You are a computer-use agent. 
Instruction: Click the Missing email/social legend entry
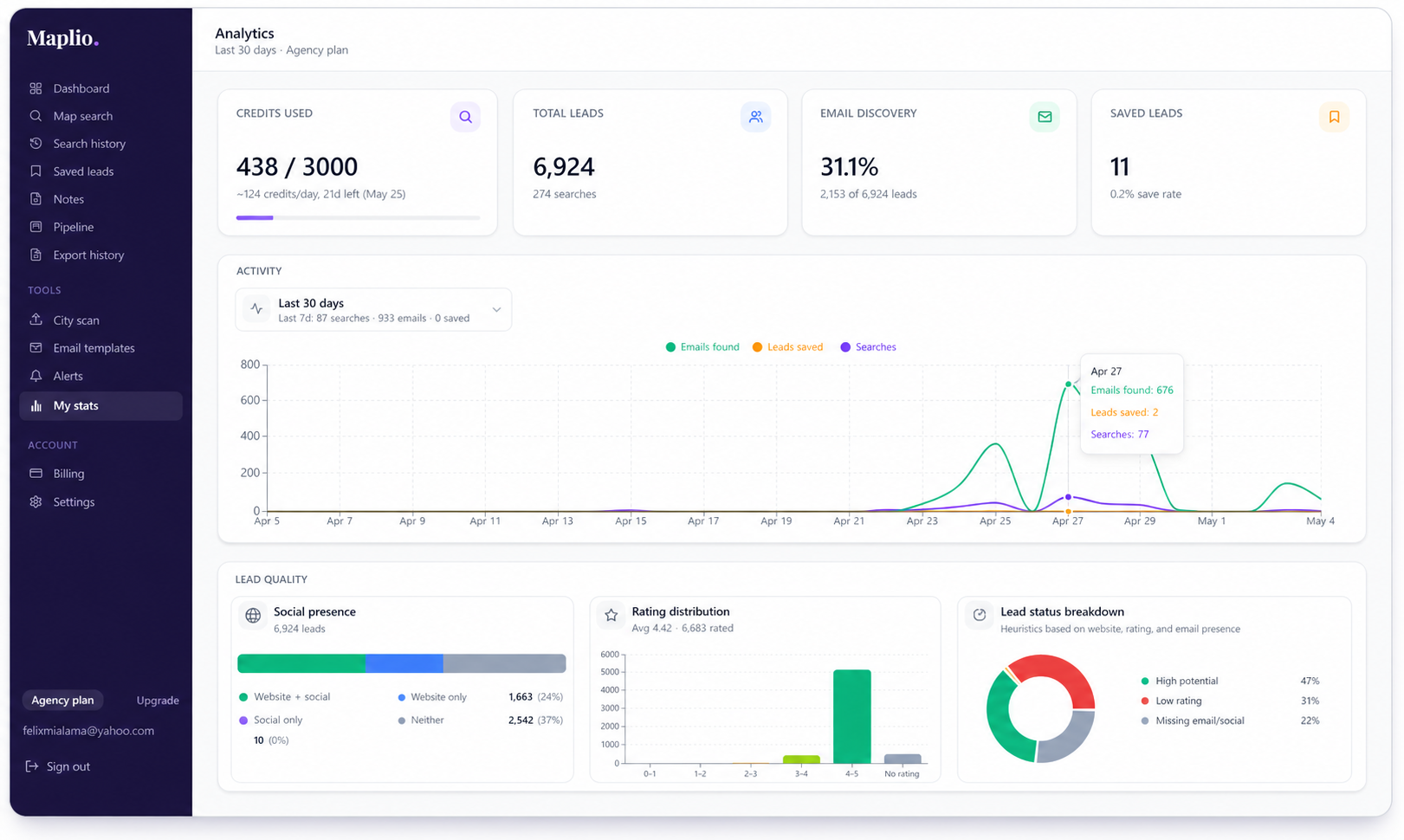1192,720
